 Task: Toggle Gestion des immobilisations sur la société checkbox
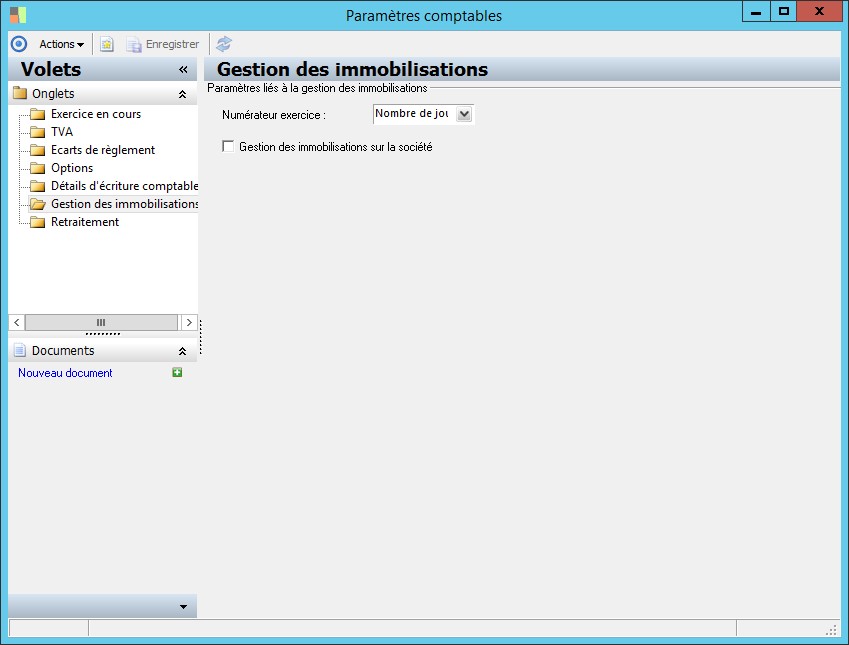pos(228,146)
